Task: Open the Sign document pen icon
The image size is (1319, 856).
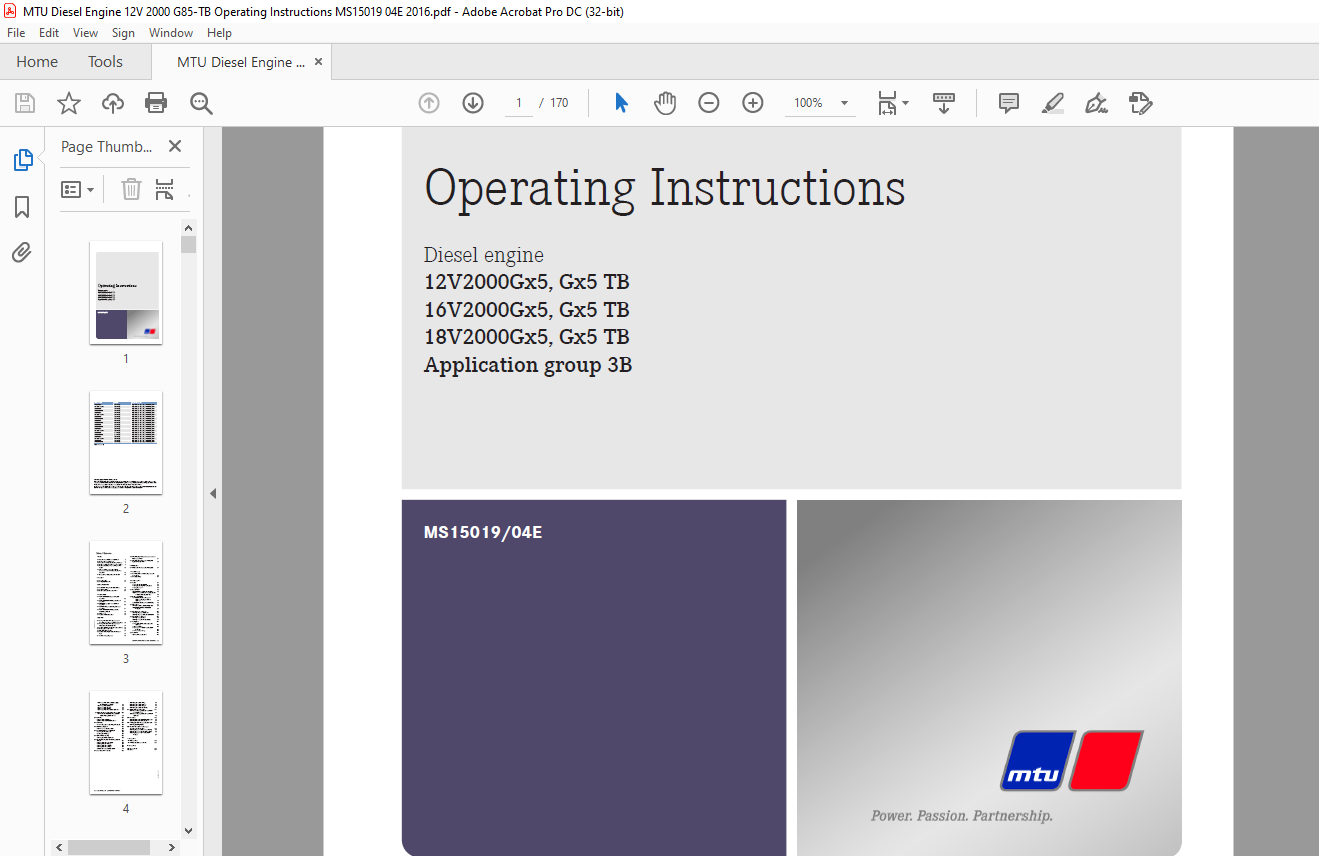Action: [1097, 103]
